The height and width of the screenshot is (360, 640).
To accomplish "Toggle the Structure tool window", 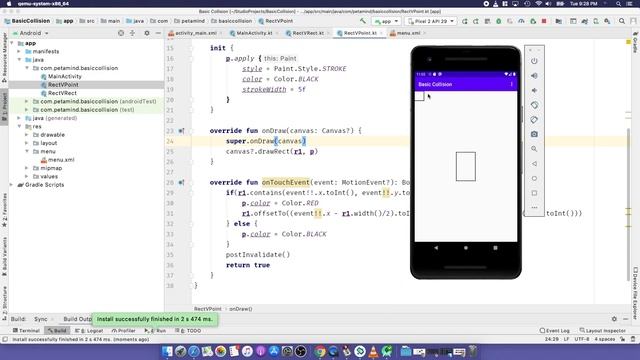I will [4, 304].
